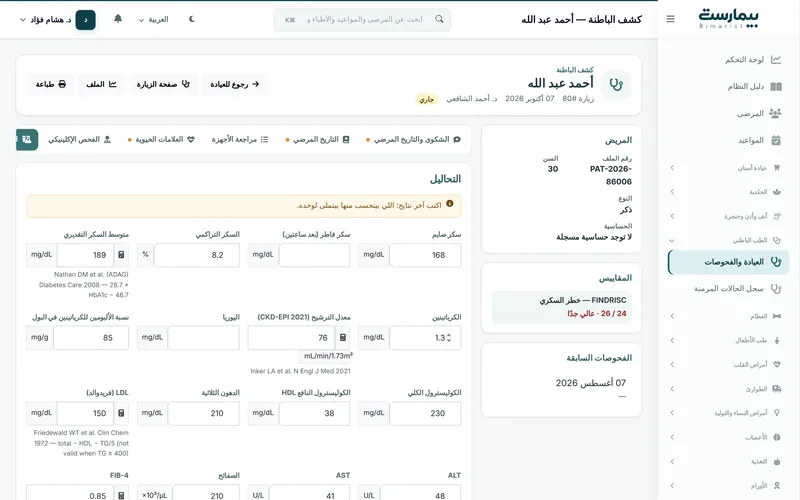Image resolution: width=800 pixels, height=500 pixels.
Task: Open previous exam 07 أغسطس 2026
Action: tap(591, 383)
